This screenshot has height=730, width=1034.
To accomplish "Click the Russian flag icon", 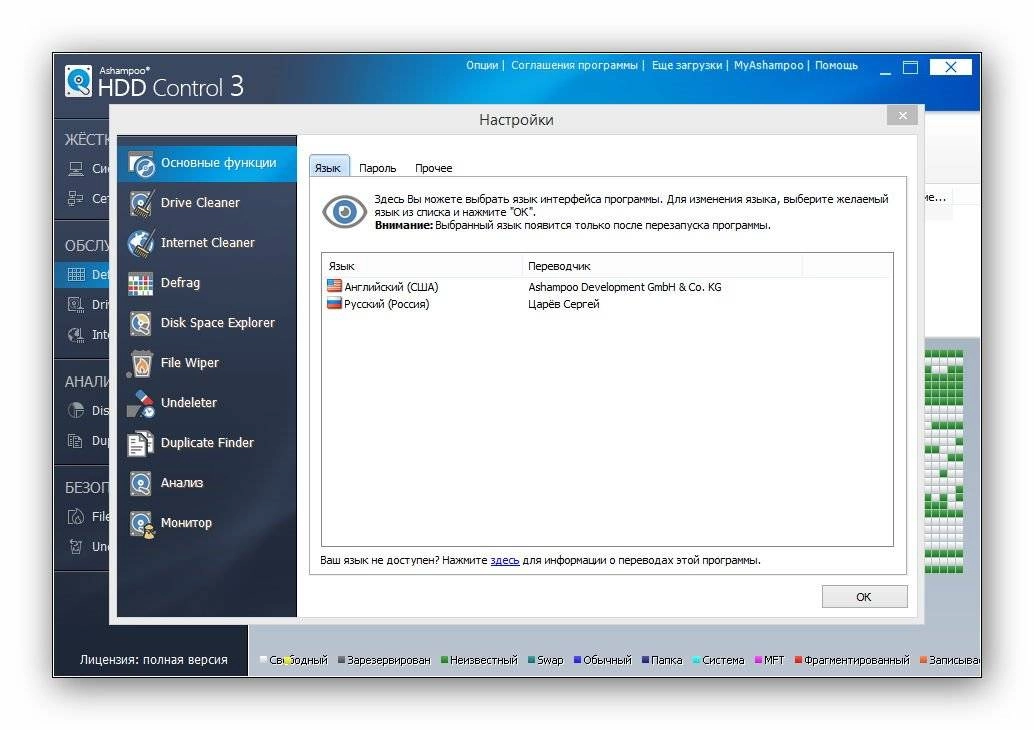I will 334,303.
